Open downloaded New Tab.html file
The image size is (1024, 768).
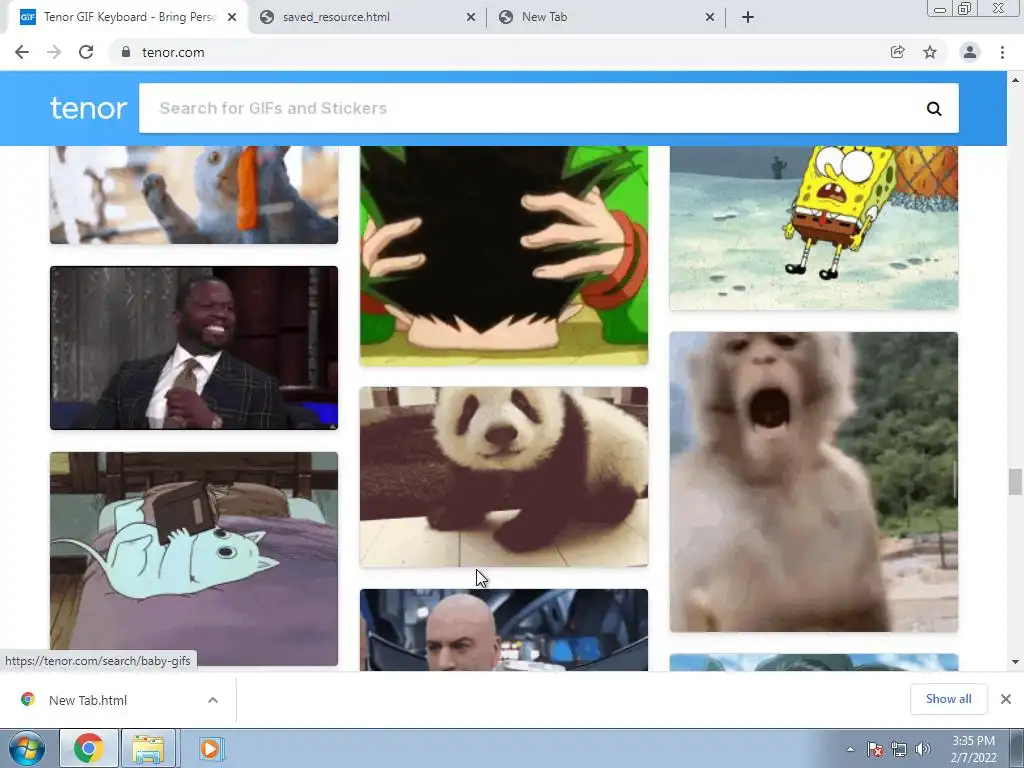[x=88, y=700]
